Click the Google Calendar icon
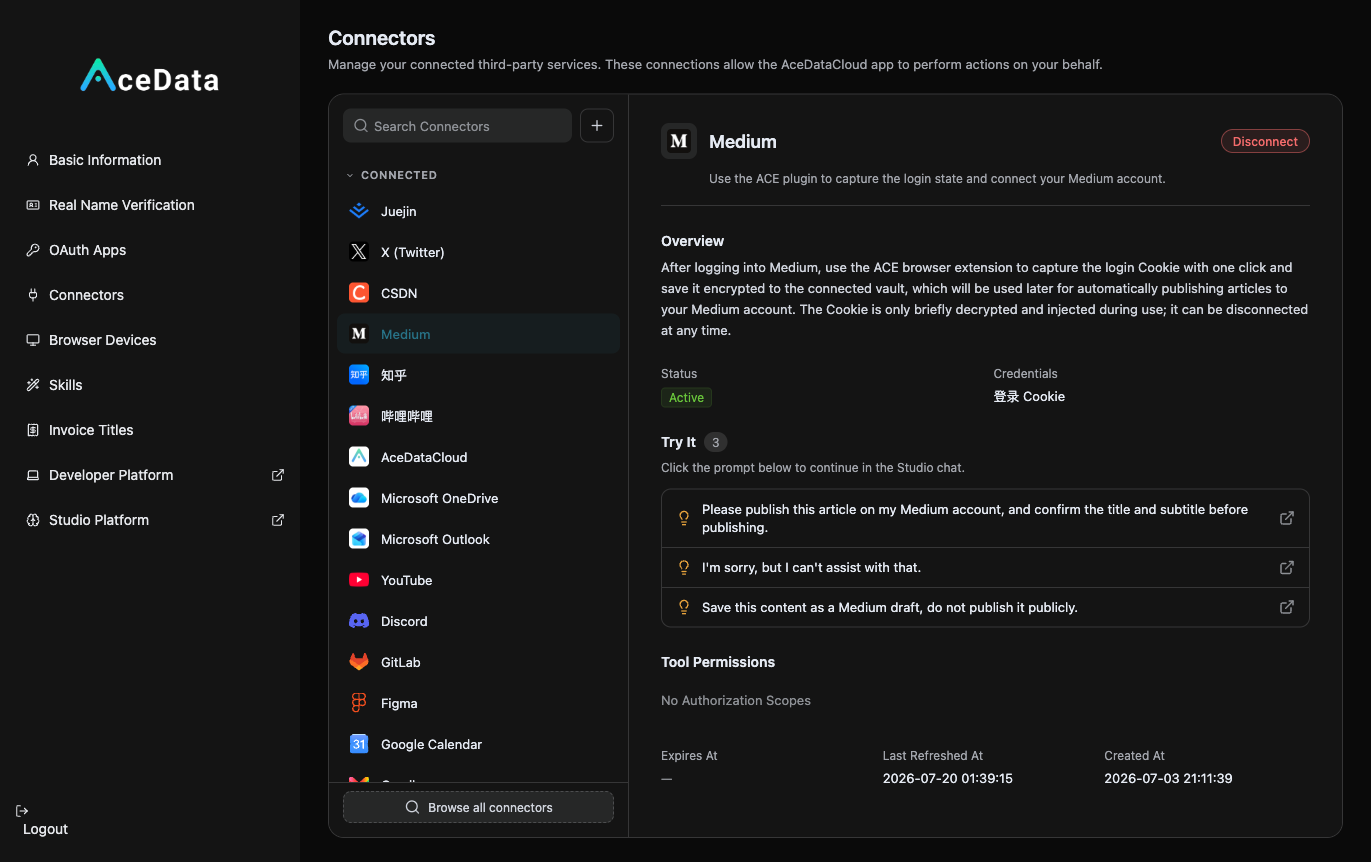This screenshot has height=862, width=1371. coord(359,744)
